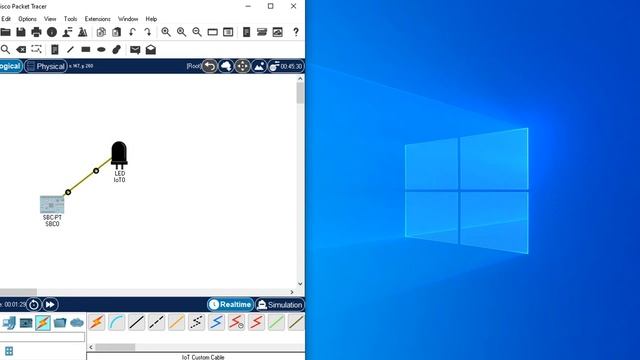Open the drawing palette rectangle icon
The height and width of the screenshot is (360, 640).
click(x=212, y=32)
